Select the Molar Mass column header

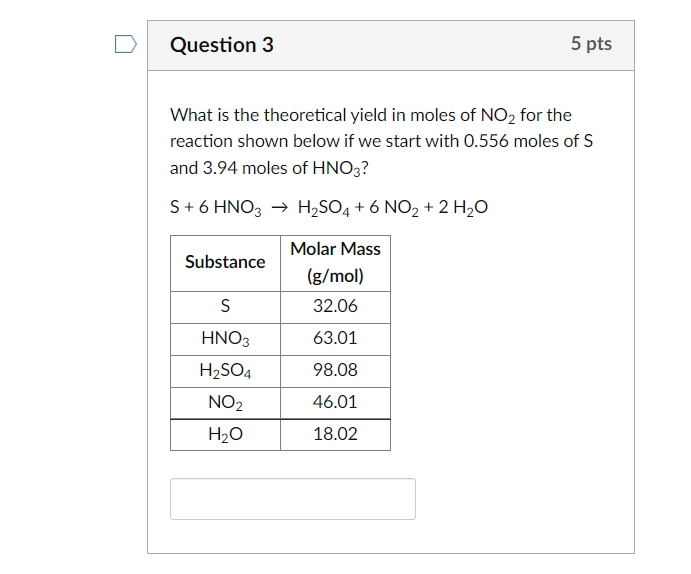coord(335,262)
